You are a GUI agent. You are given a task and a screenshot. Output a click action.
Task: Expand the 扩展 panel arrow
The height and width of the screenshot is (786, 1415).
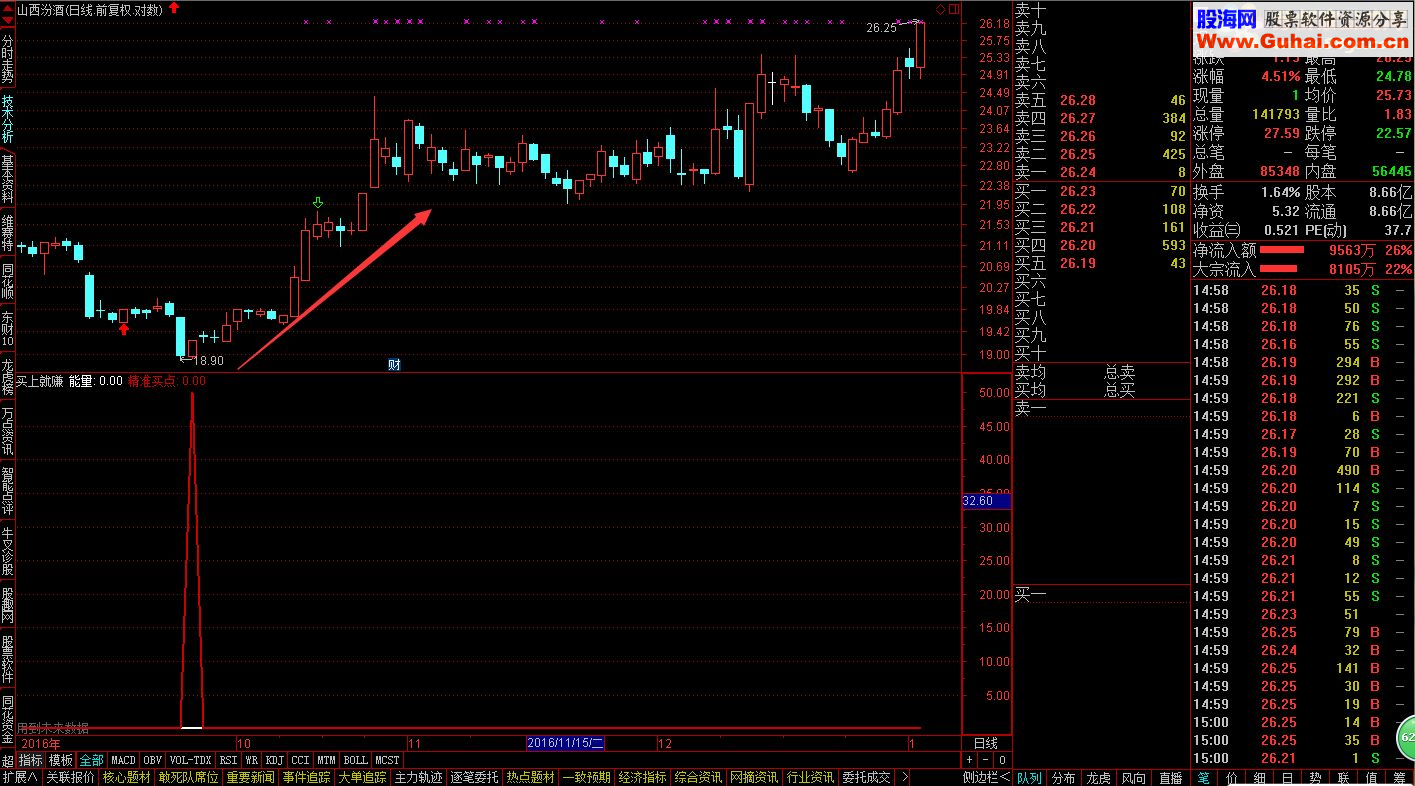point(20,778)
